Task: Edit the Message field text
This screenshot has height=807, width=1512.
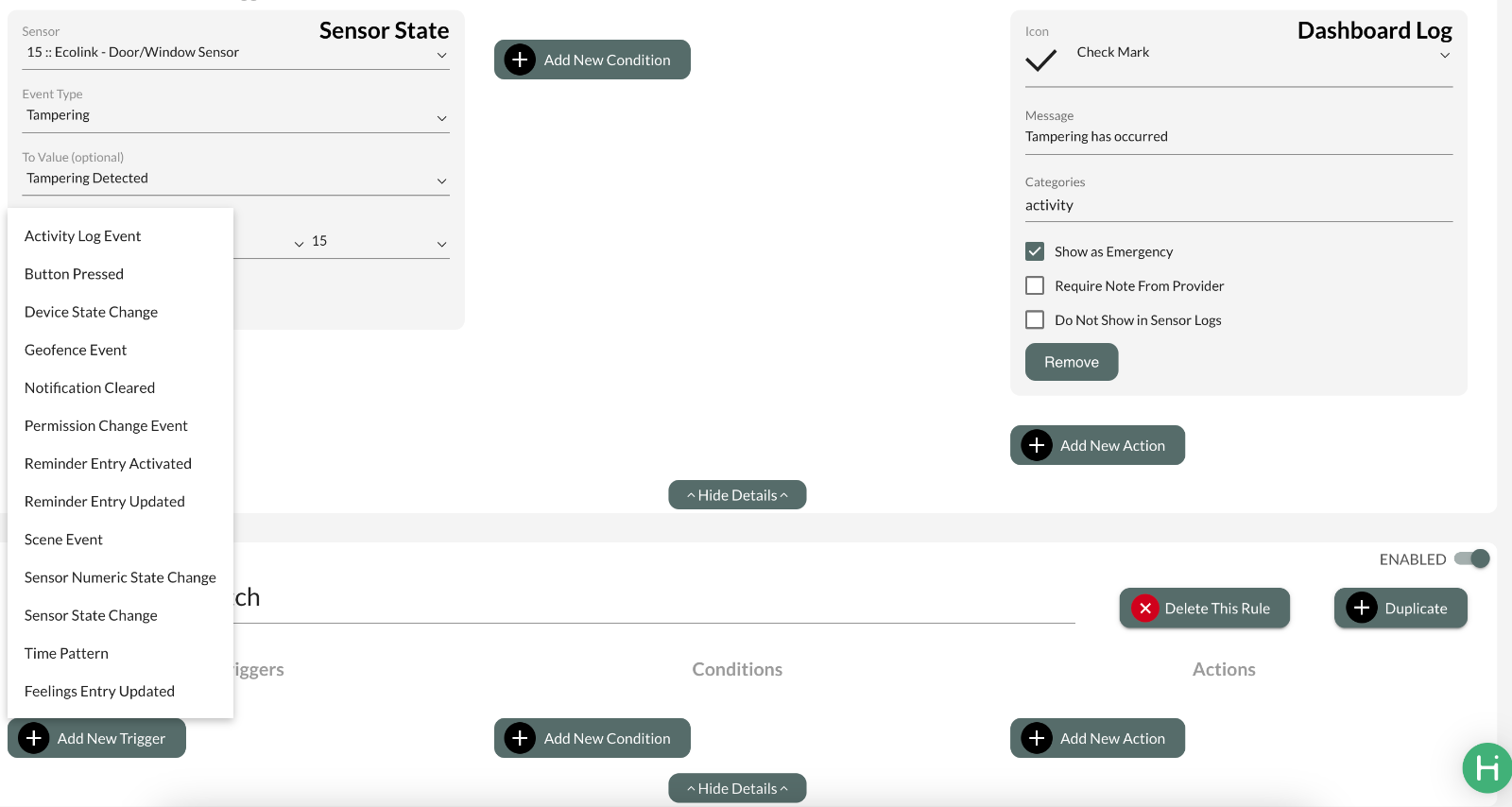Action: click(x=1238, y=137)
